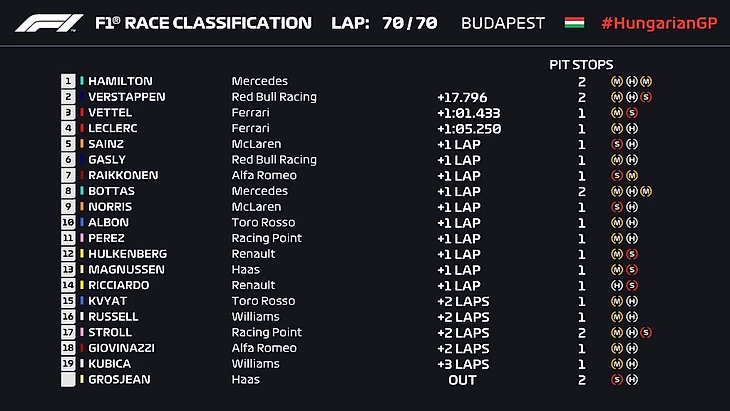
Task: Select the BOTTAS row driver name
Action: point(110,191)
